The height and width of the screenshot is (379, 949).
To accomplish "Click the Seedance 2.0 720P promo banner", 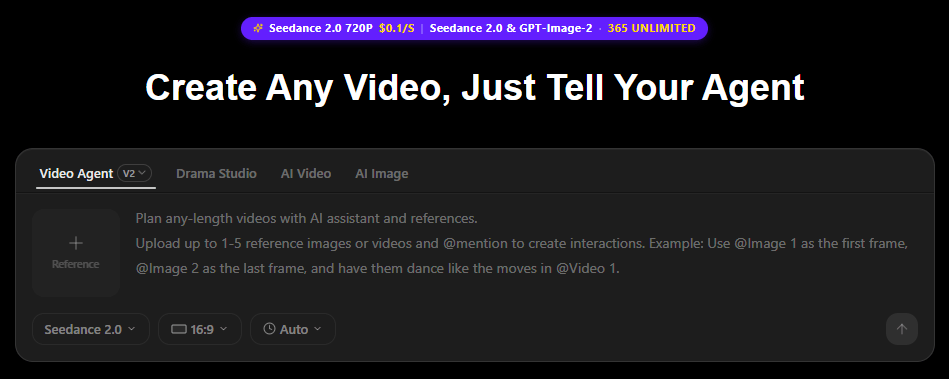I will [474, 28].
